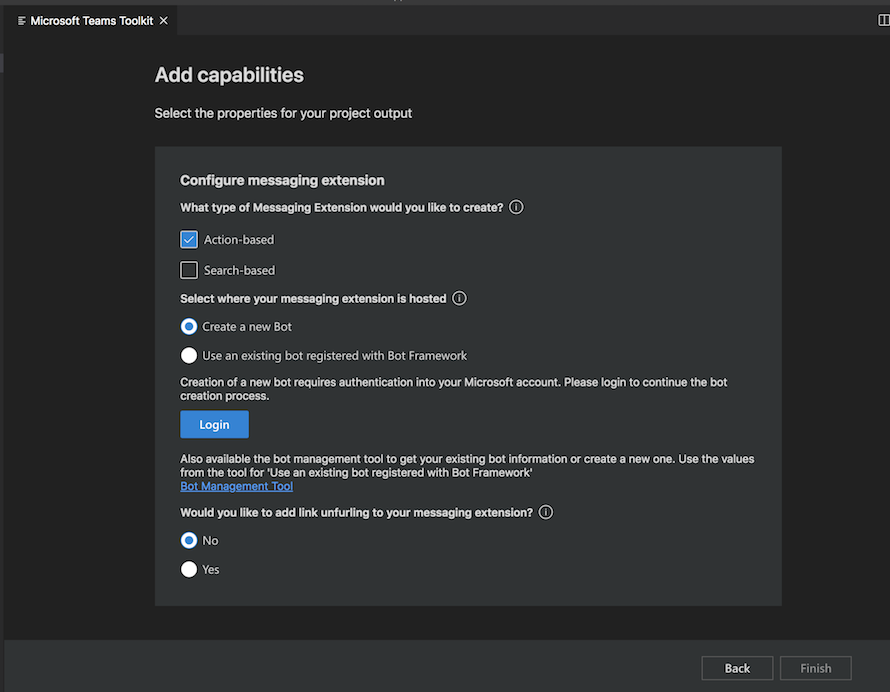Image resolution: width=890 pixels, height=692 pixels.
Task: Click the Finish button
Action: 816,668
